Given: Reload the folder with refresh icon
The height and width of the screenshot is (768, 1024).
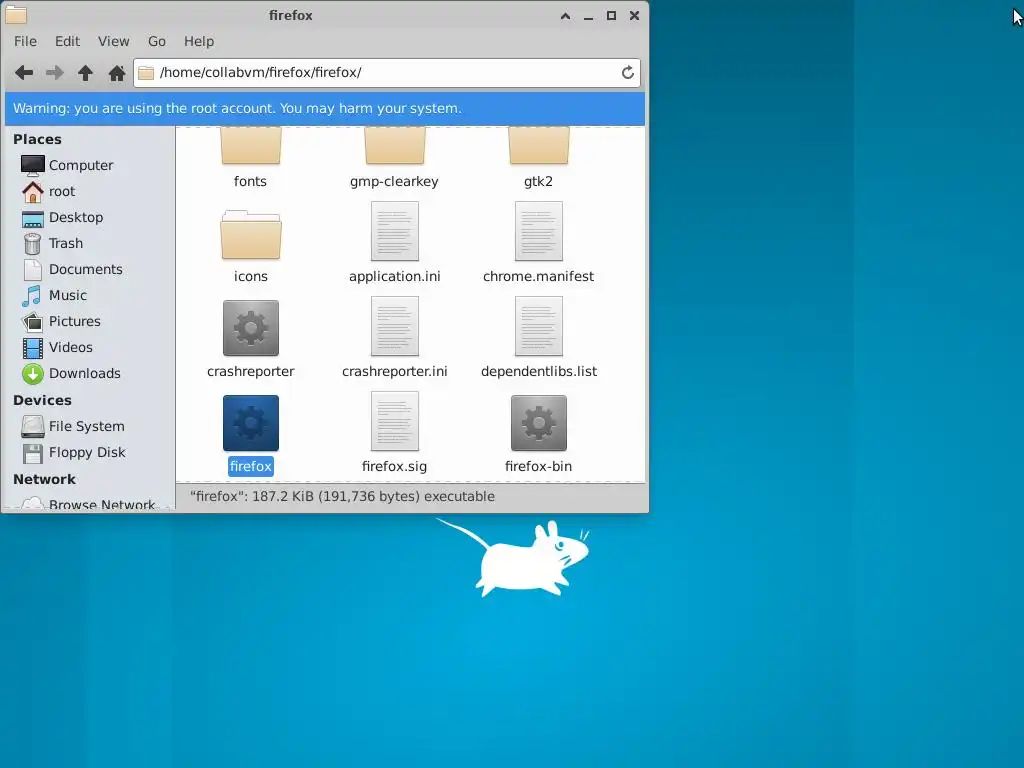Looking at the screenshot, I should [628, 72].
